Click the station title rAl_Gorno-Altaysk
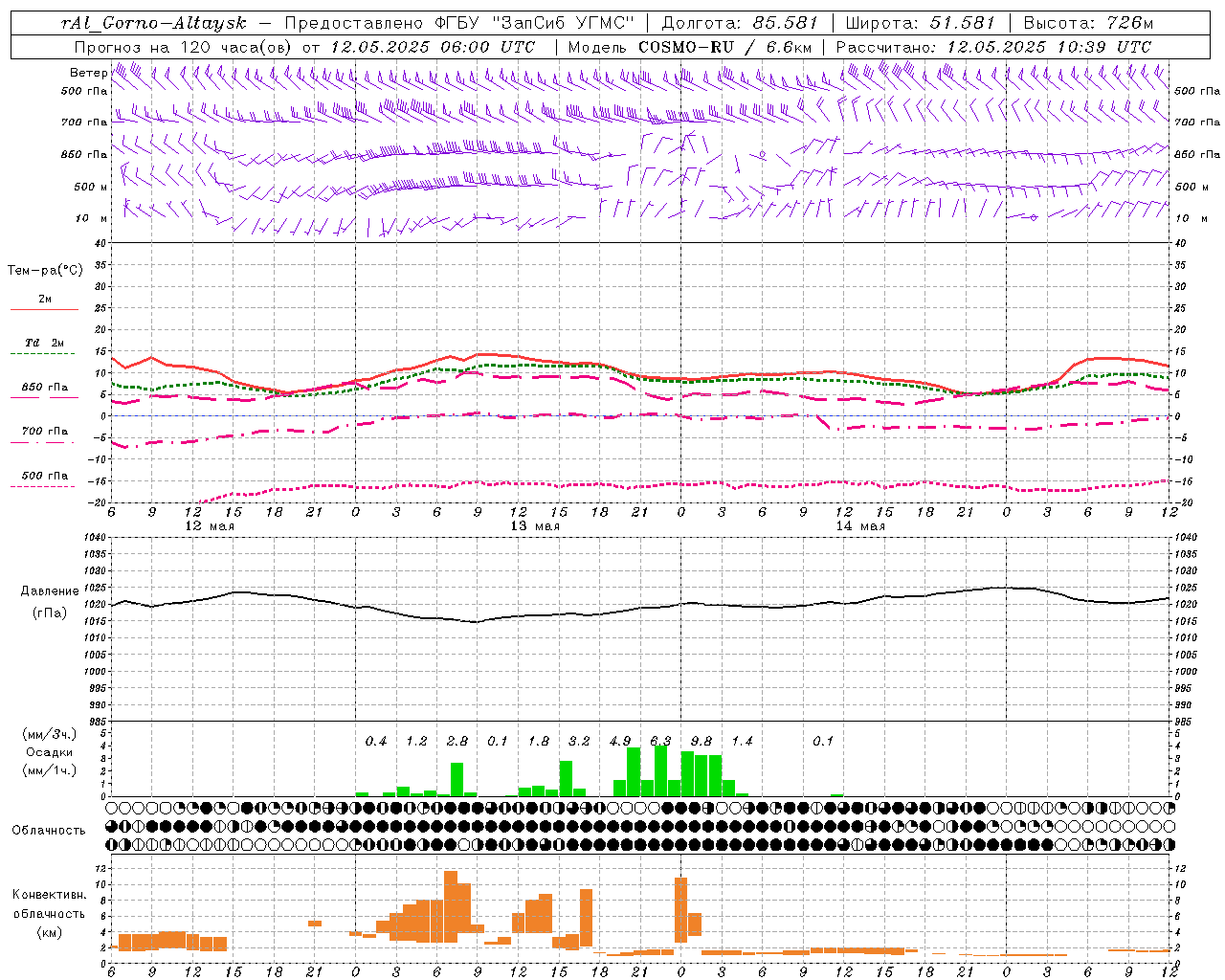 [x=156, y=23]
